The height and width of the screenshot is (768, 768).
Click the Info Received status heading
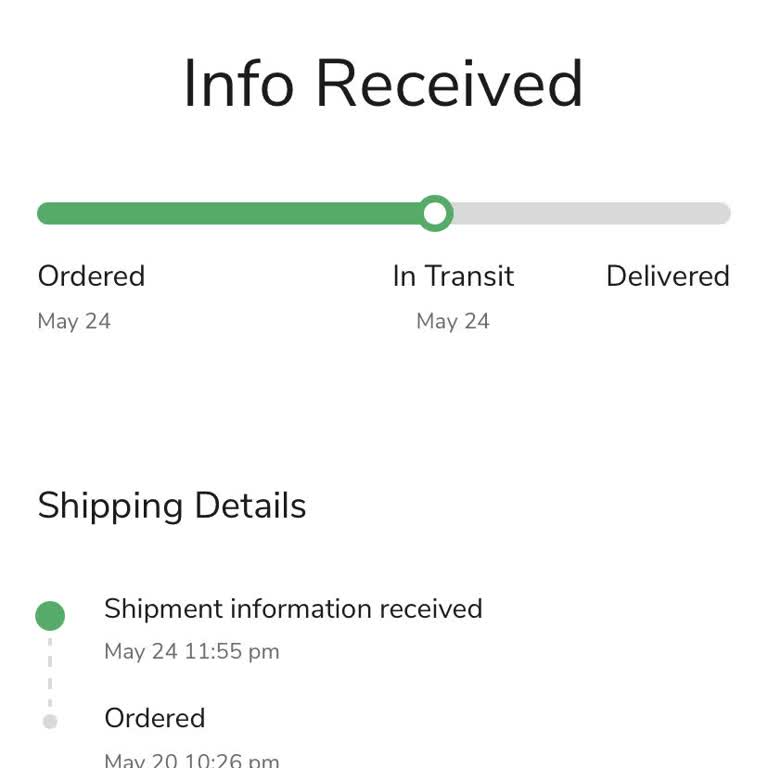383,84
